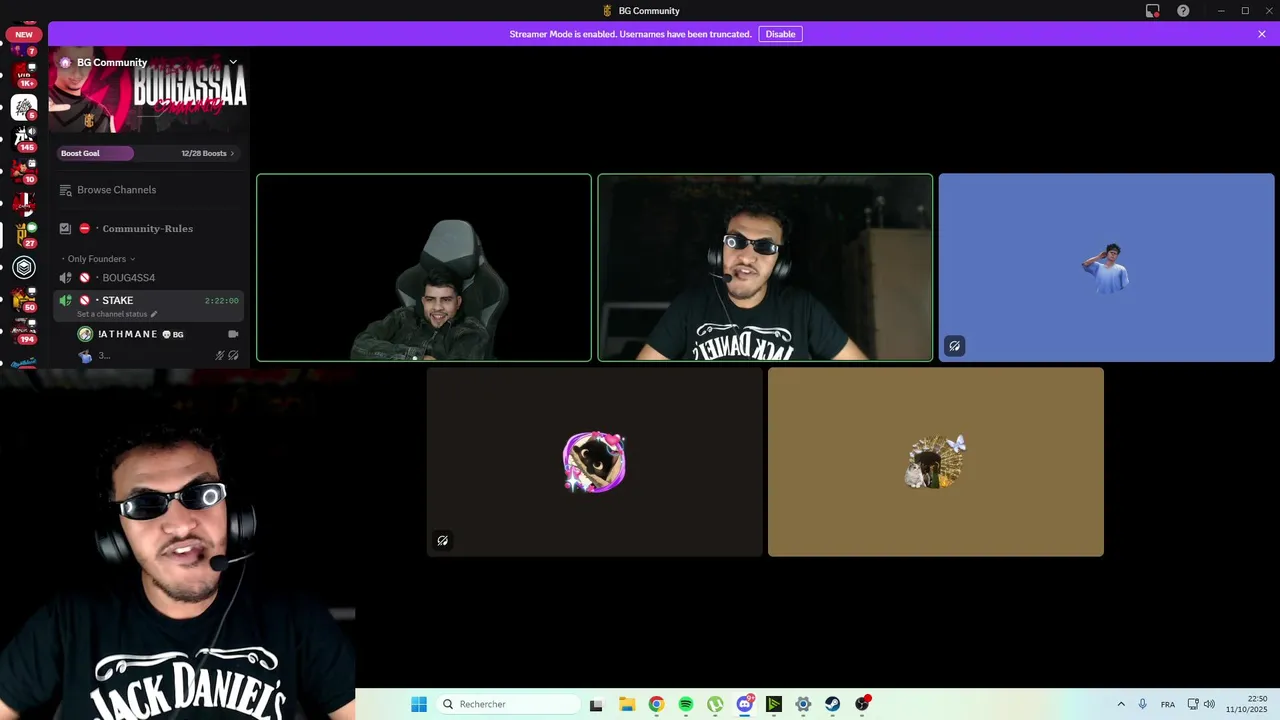
Task: Open server icon with 27 badge
Action: pos(24,235)
